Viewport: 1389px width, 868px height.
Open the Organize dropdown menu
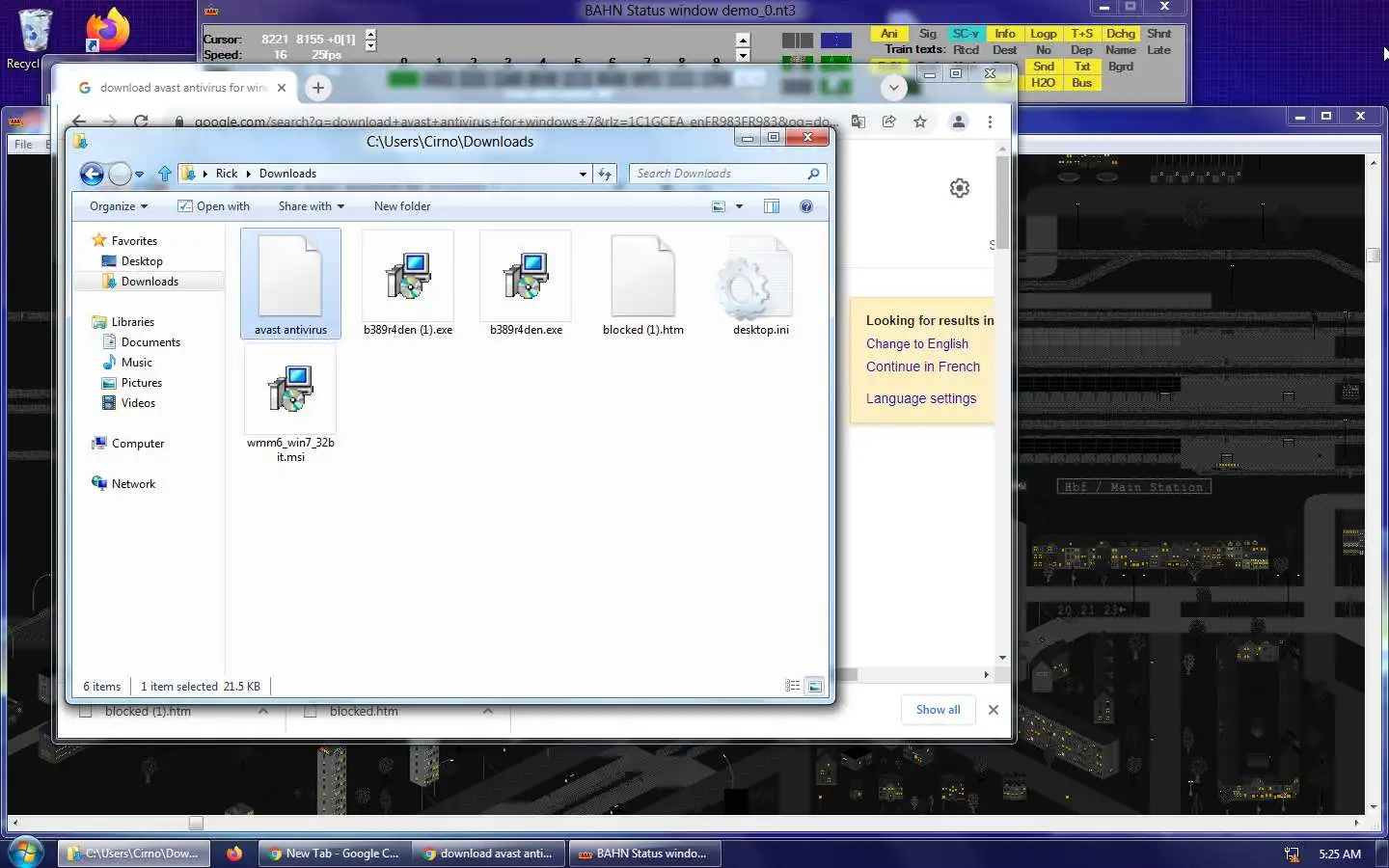119,206
